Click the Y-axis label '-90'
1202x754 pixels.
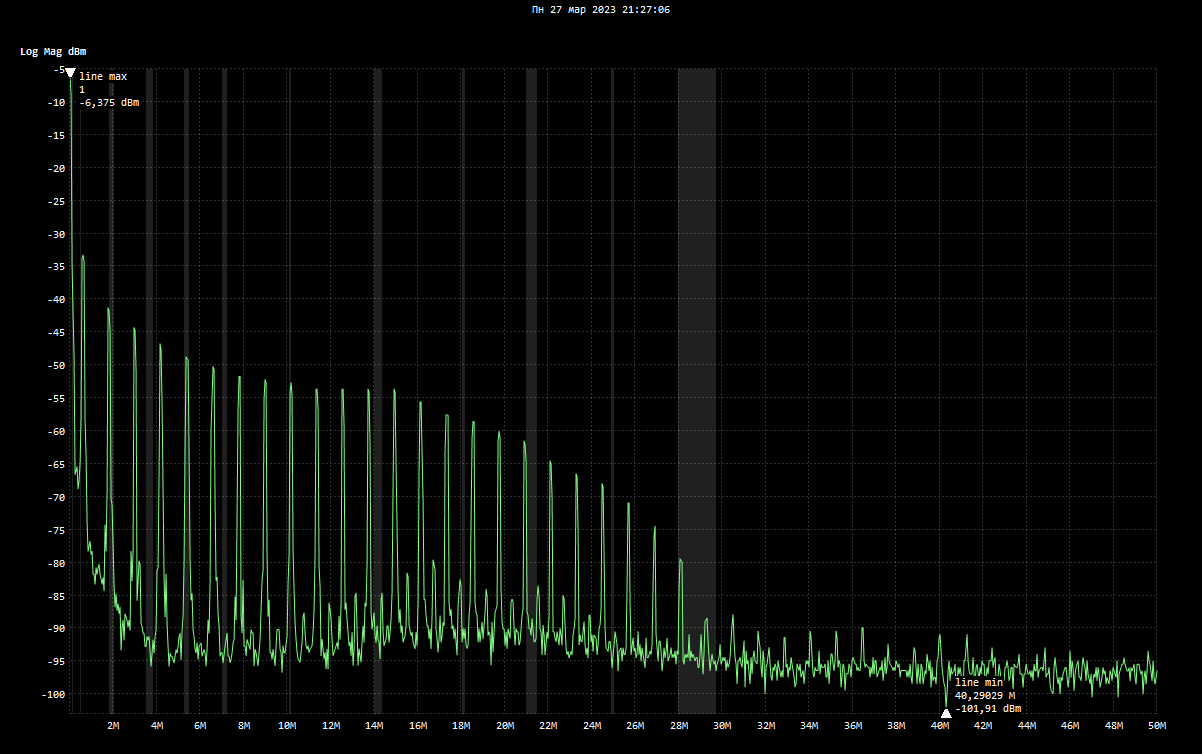pyautogui.click(x=56, y=628)
